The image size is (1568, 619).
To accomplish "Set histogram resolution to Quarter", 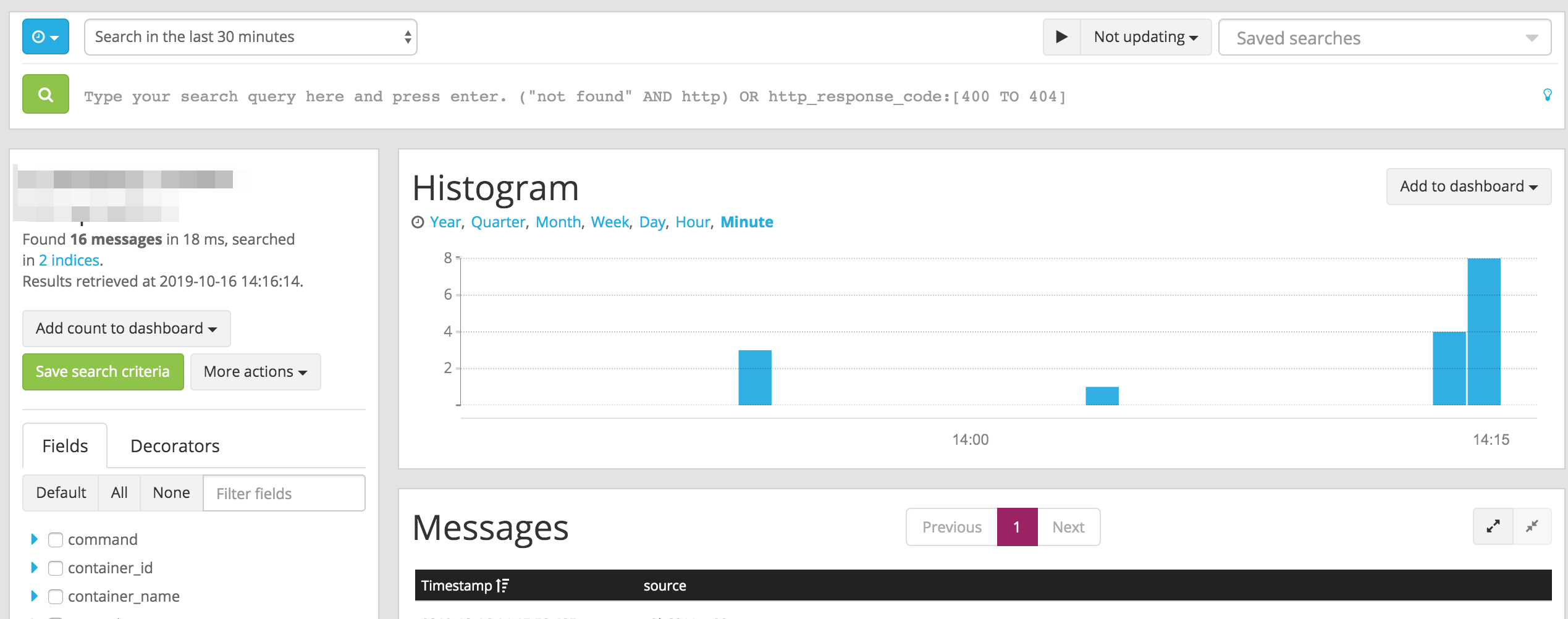I will point(498,222).
